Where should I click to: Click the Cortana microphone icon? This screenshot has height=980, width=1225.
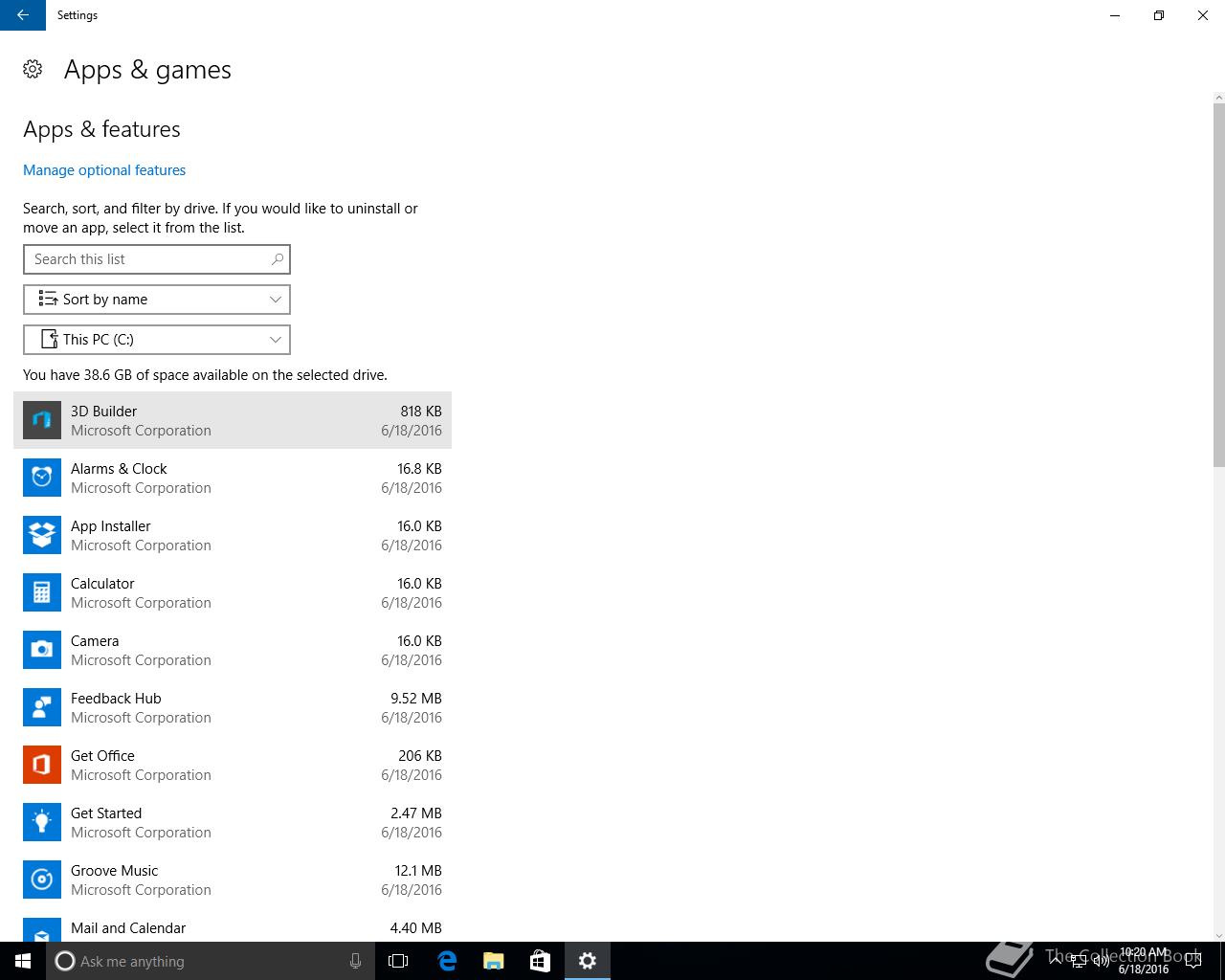(355, 961)
